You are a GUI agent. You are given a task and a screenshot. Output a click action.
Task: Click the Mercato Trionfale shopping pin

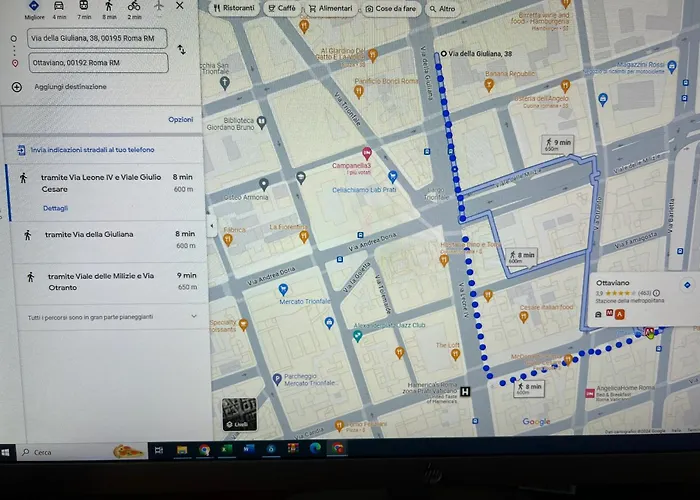pyautogui.click(x=283, y=290)
